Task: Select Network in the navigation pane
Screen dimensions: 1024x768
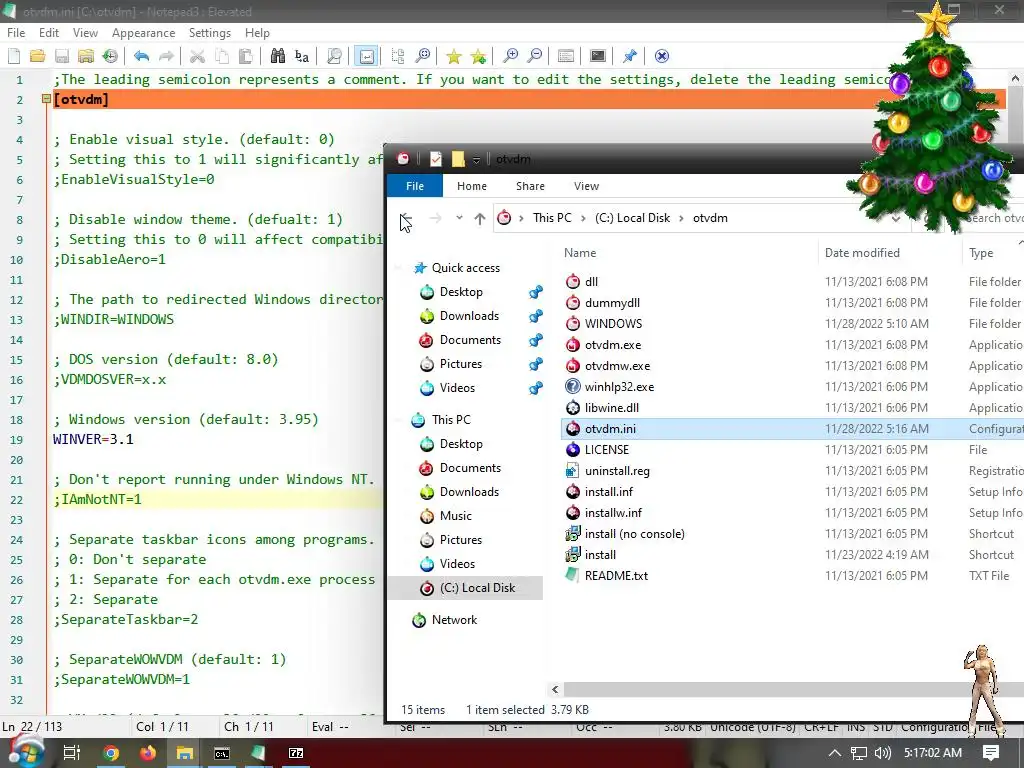Action: [x=454, y=620]
